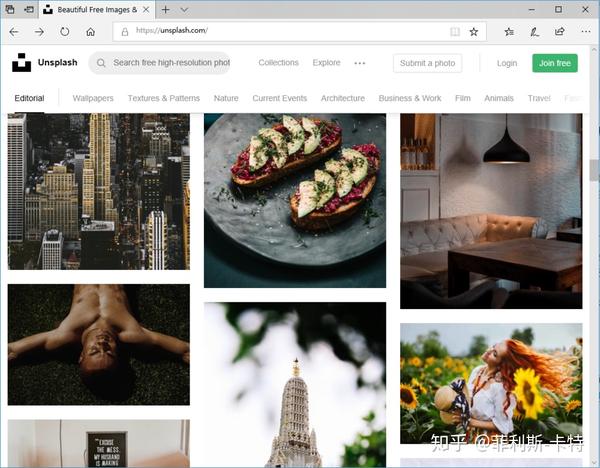The image size is (600, 468).
Task: Open the cafe interior lamp photo
Action: pos(491,211)
